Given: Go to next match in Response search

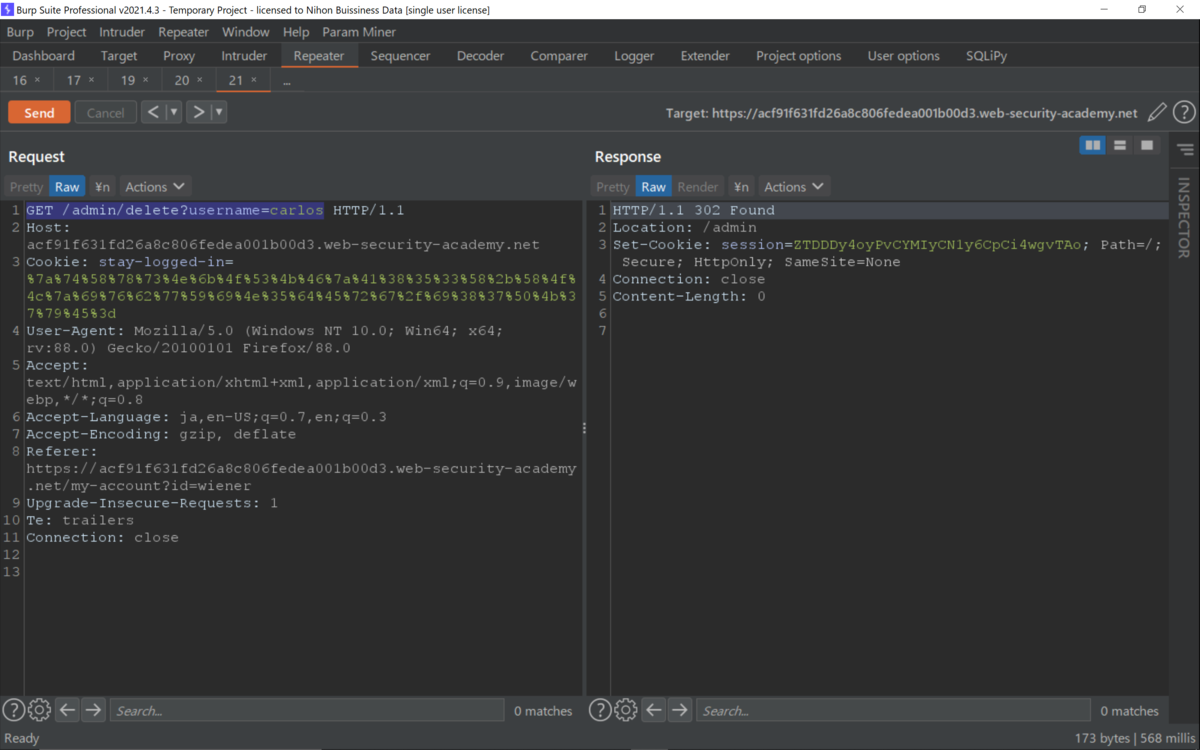Looking at the screenshot, I should pyautogui.click(x=679, y=710).
